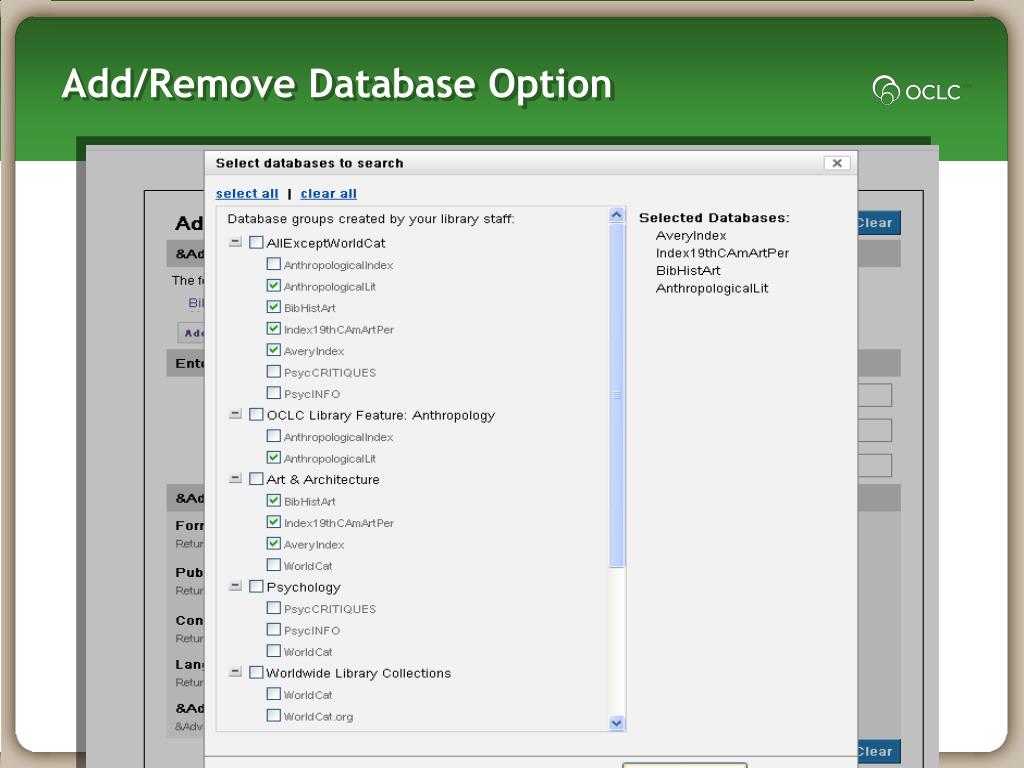Uncheck BibHistArt under Art & Architecture
Viewport: 1024px width, 768px height.
point(274,500)
